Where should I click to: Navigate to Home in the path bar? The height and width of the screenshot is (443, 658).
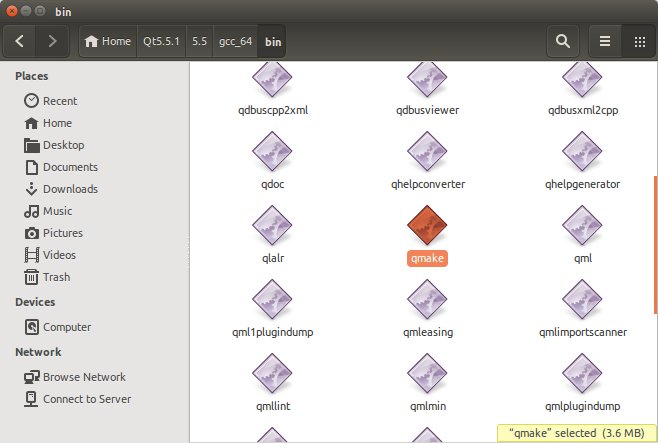coord(108,41)
